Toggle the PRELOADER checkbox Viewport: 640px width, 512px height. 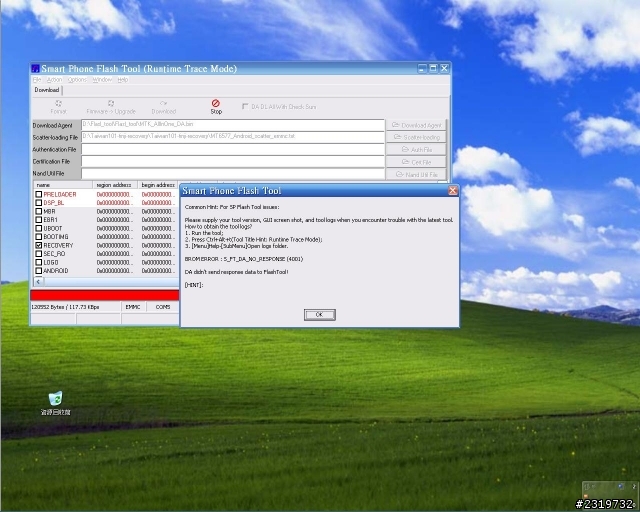[38, 194]
